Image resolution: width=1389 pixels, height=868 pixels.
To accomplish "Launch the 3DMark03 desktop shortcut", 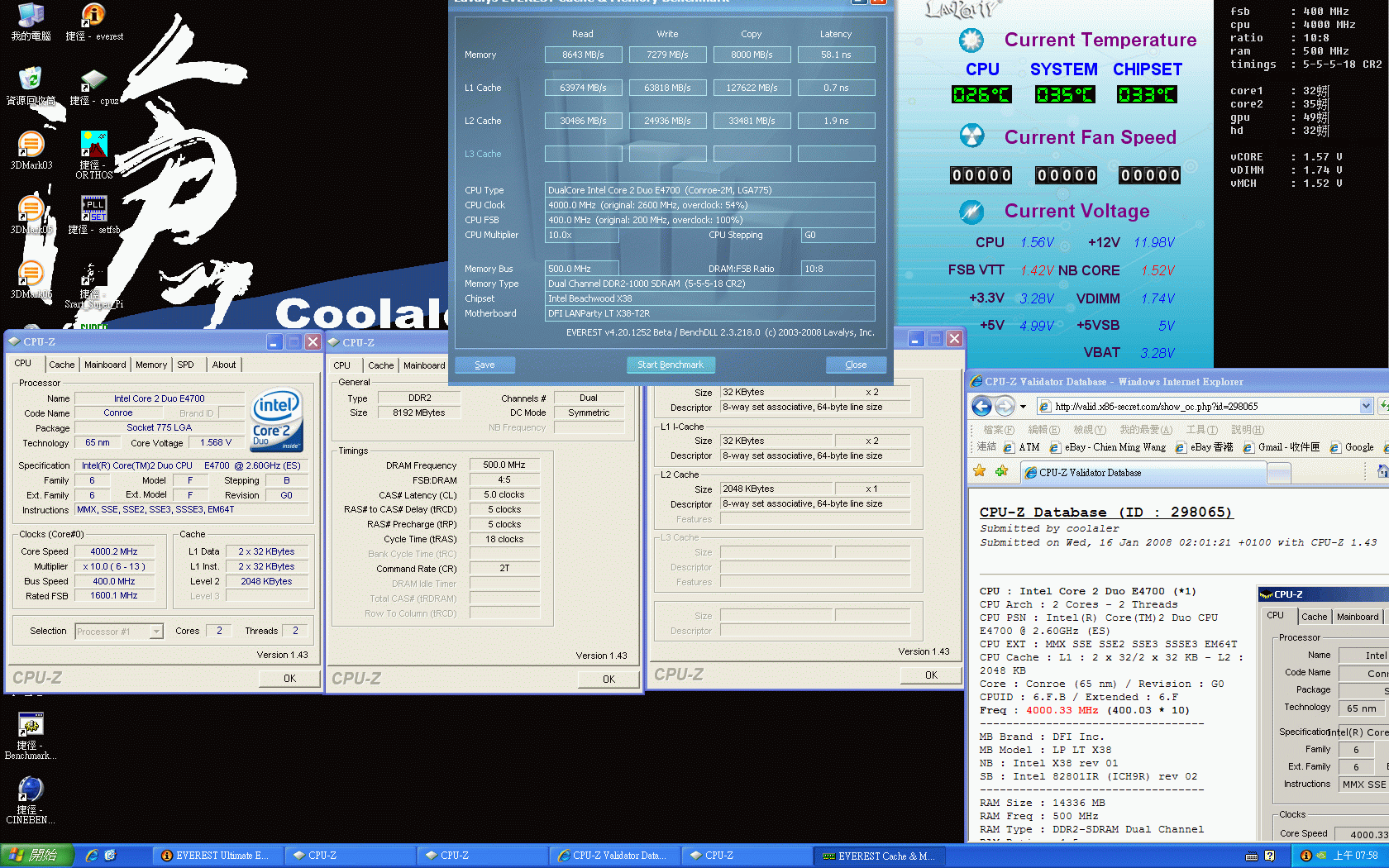I will (31, 150).
